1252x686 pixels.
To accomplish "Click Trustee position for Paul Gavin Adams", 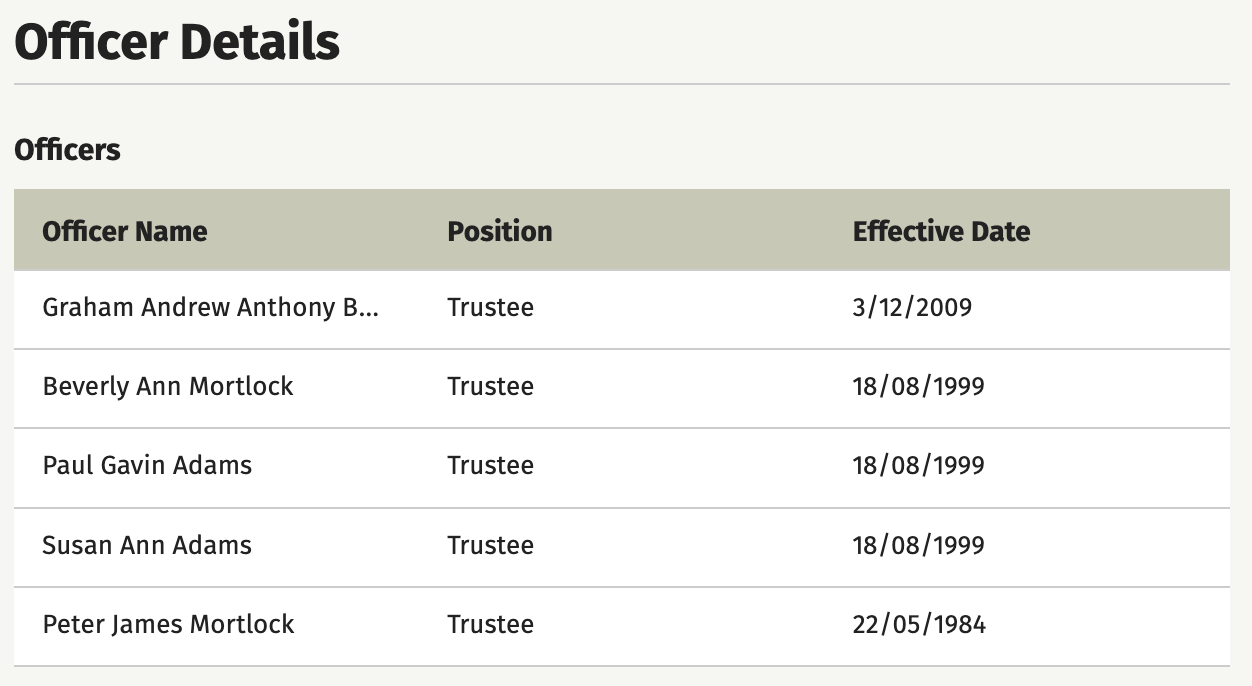I will point(490,465).
